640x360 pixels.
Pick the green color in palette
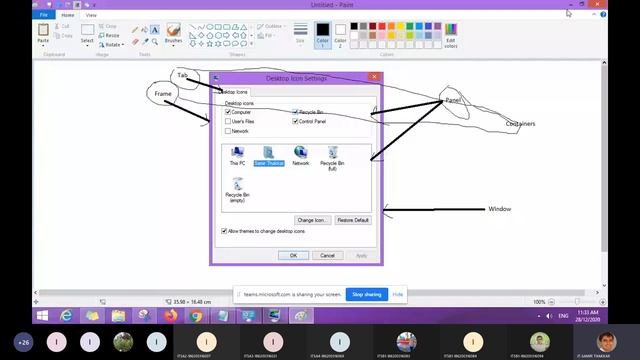coord(410,26)
